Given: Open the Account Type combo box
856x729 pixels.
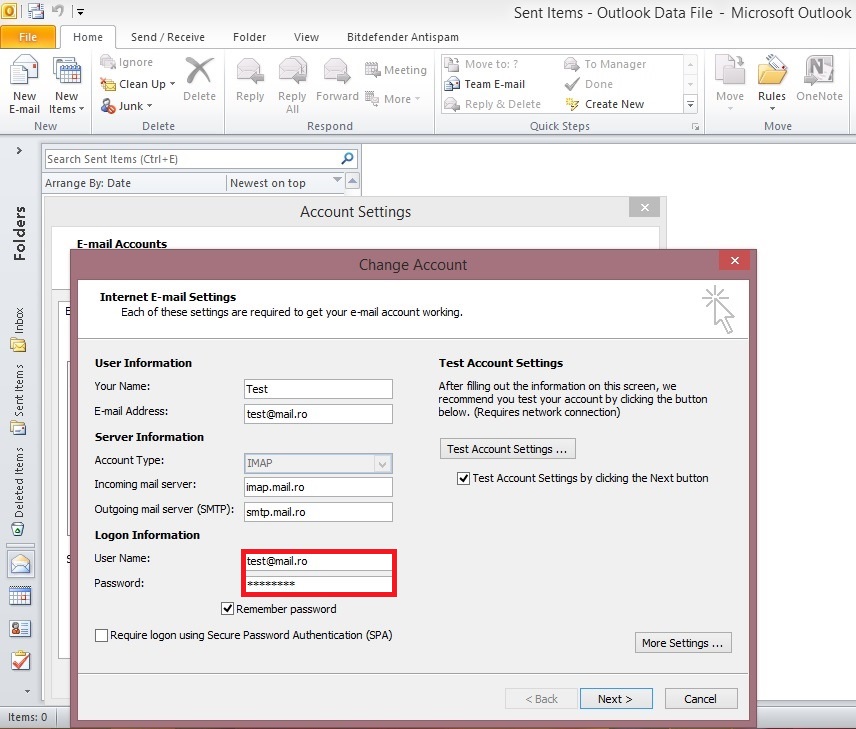Looking at the screenshot, I should (x=318, y=463).
